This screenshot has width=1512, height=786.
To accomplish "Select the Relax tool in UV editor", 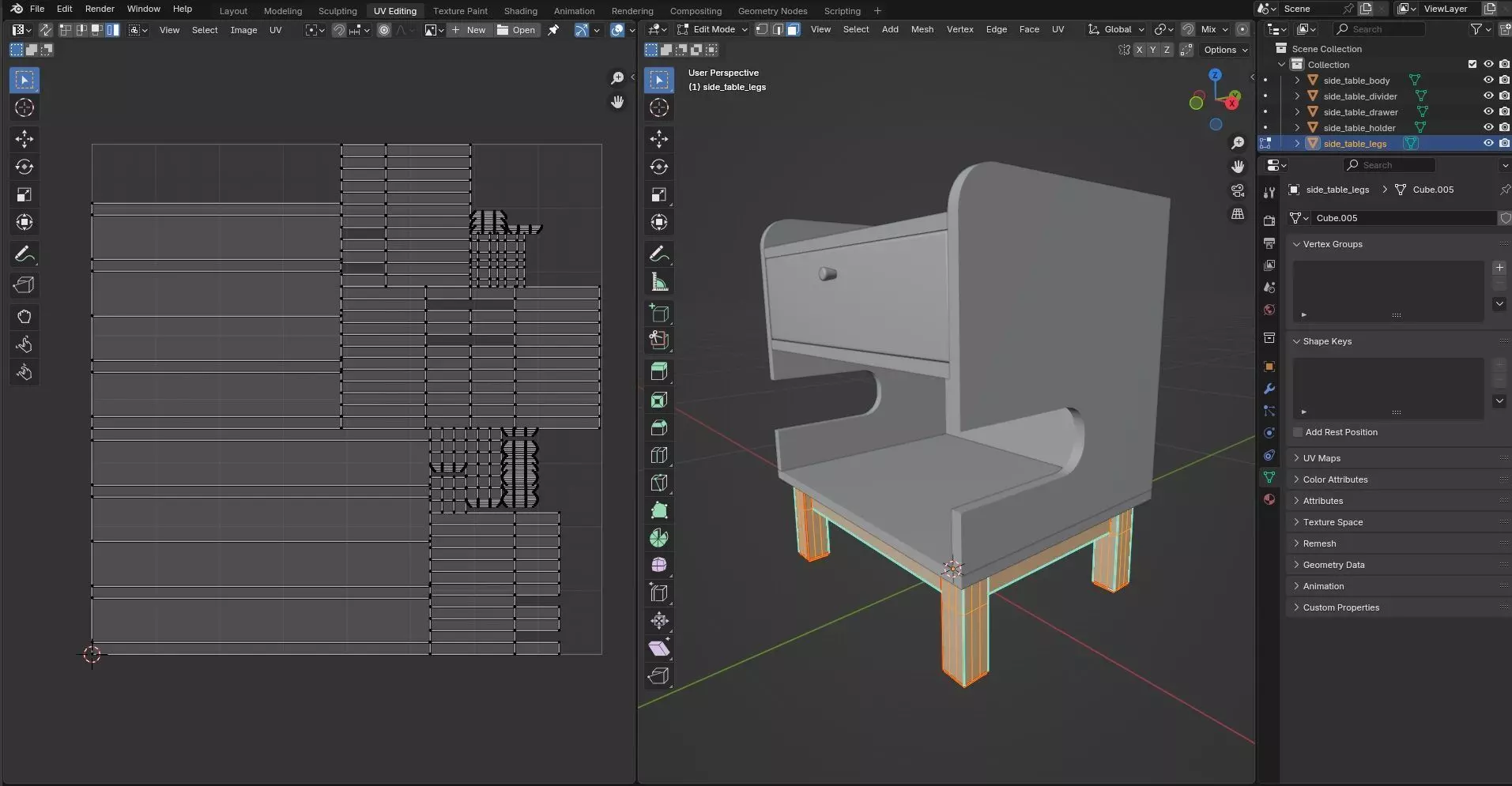I will tap(25, 344).
